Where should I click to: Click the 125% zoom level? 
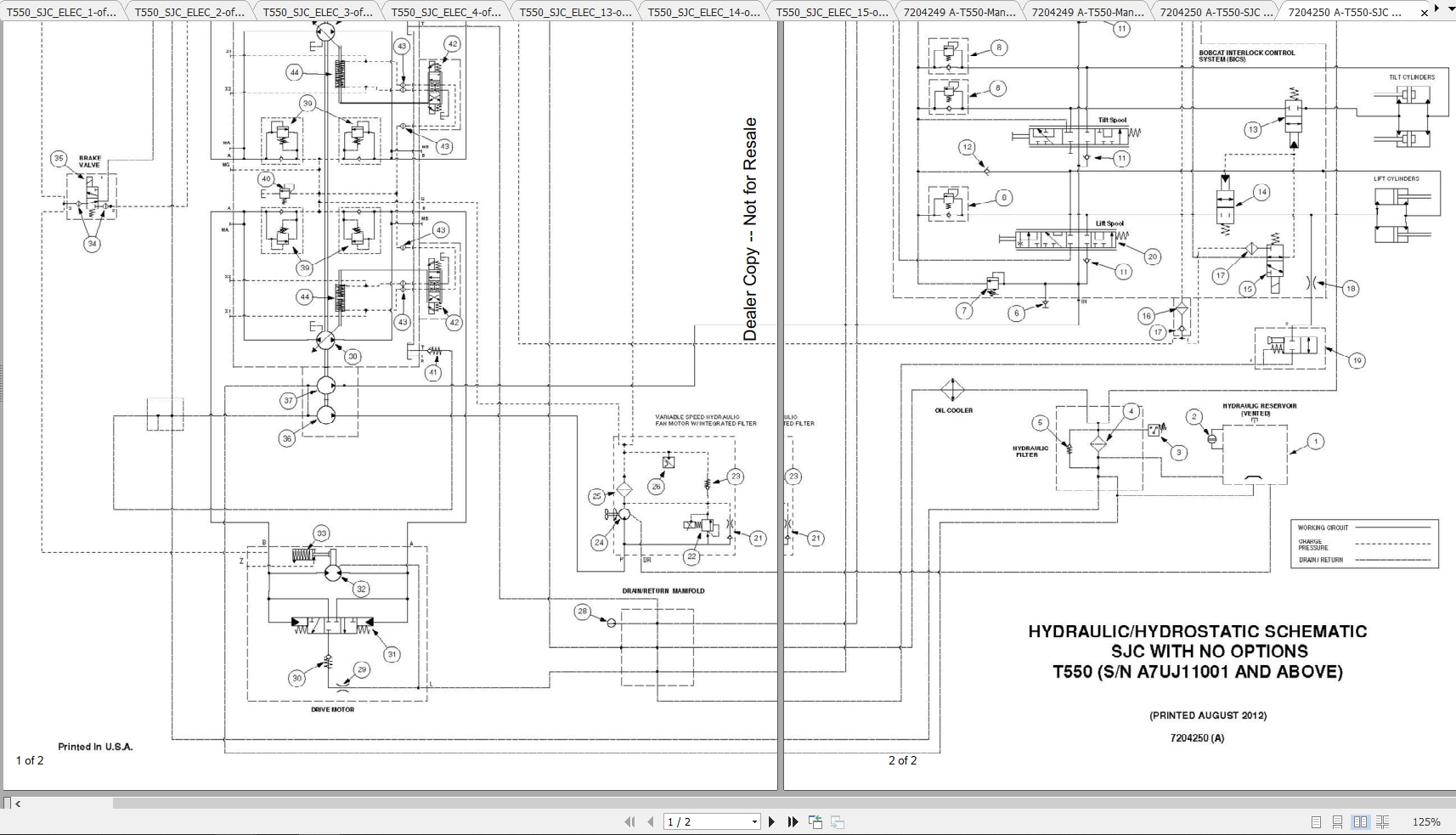[1426, 821]
